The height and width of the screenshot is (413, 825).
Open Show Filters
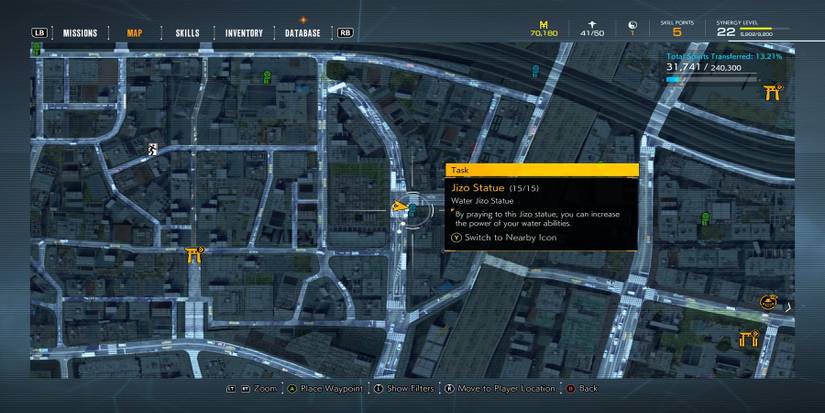(x=410, y=388)
